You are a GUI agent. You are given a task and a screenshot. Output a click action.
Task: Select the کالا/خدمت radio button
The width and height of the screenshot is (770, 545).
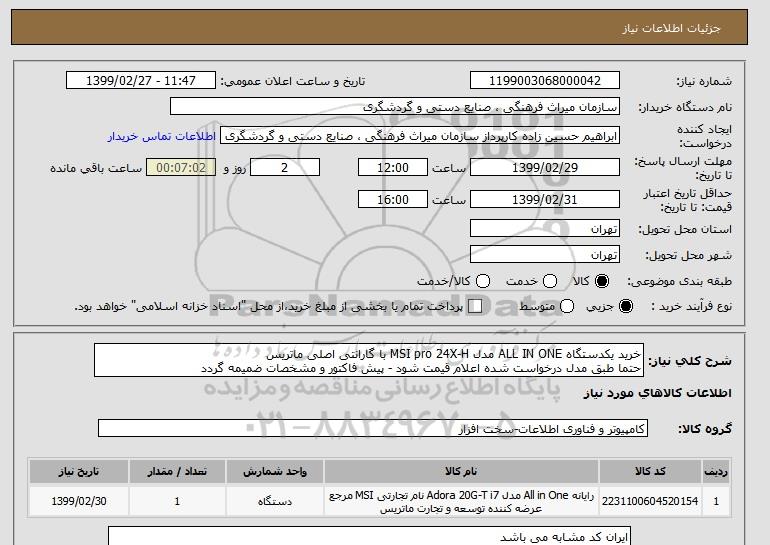(x=483, y=281)
